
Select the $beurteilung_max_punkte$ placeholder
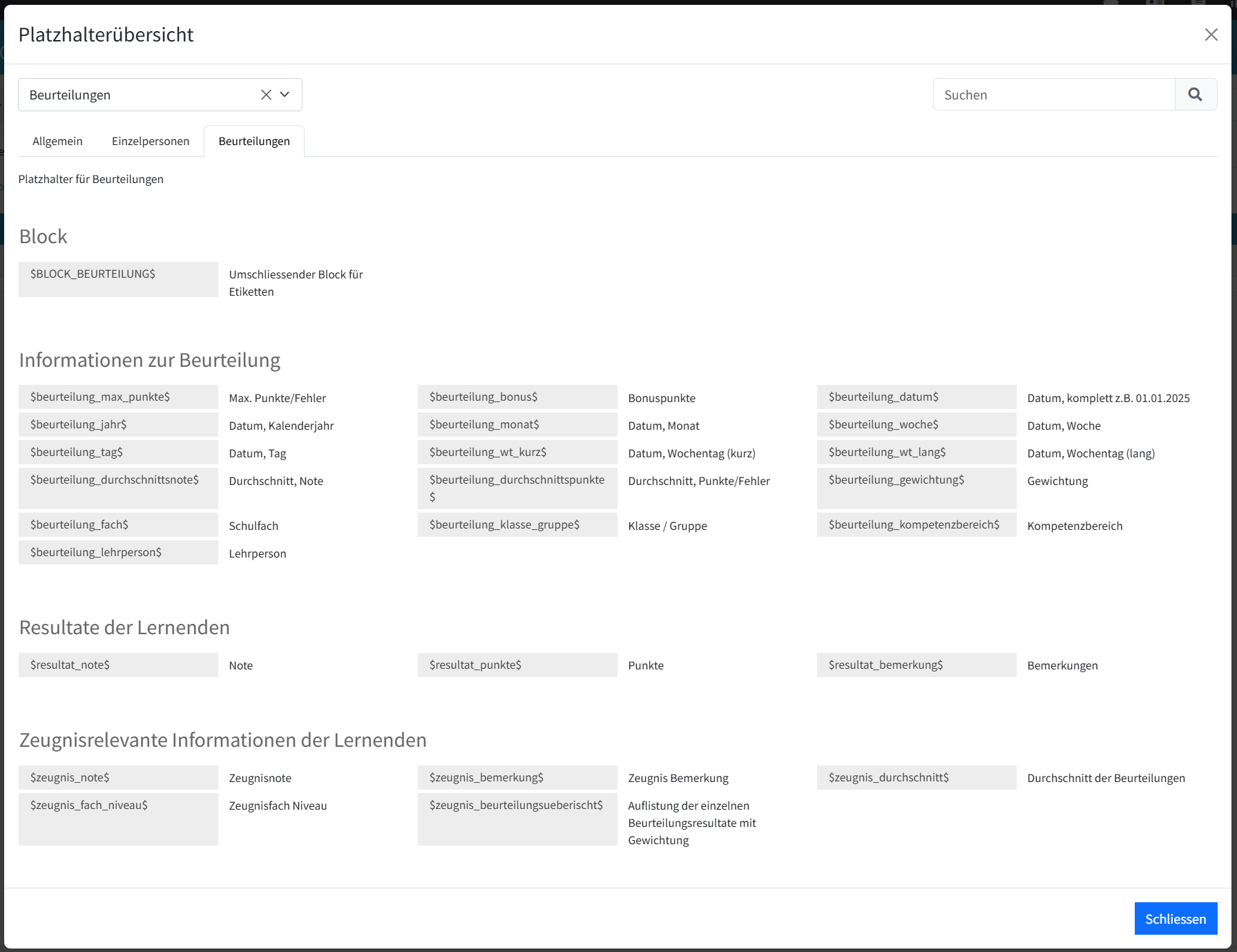click(118, 397)
